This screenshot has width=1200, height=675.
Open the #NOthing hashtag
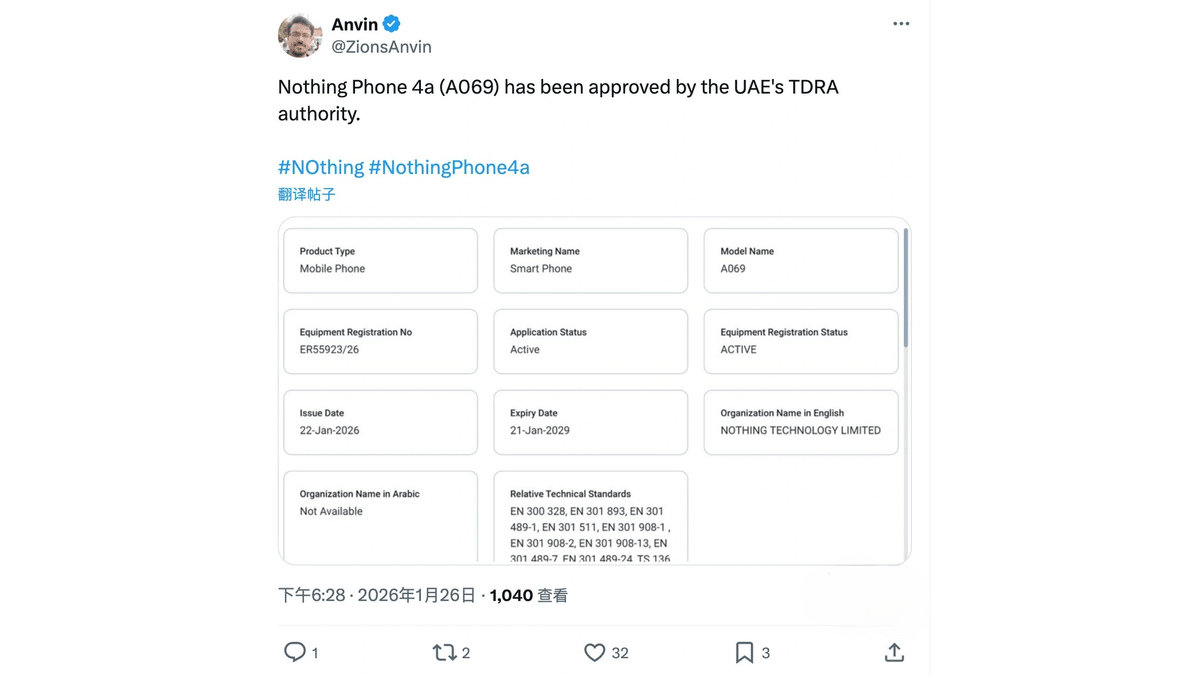320,167
